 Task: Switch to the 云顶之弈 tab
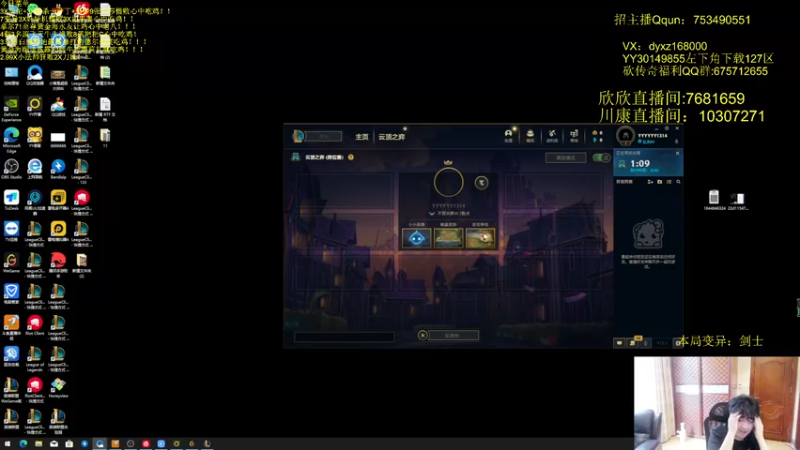pyautogui.click(x=391, y=137)
